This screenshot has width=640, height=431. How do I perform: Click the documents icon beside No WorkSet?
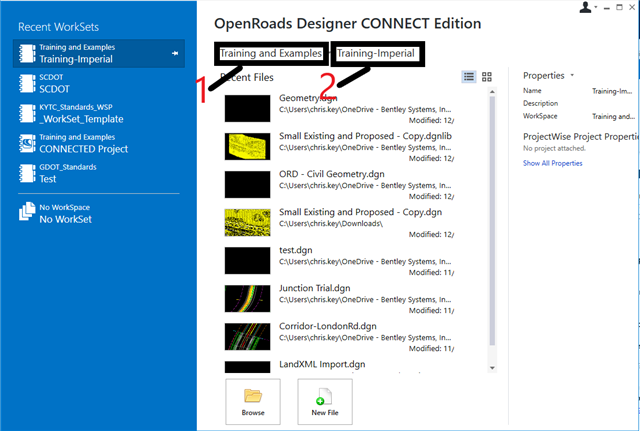point(27,211)
